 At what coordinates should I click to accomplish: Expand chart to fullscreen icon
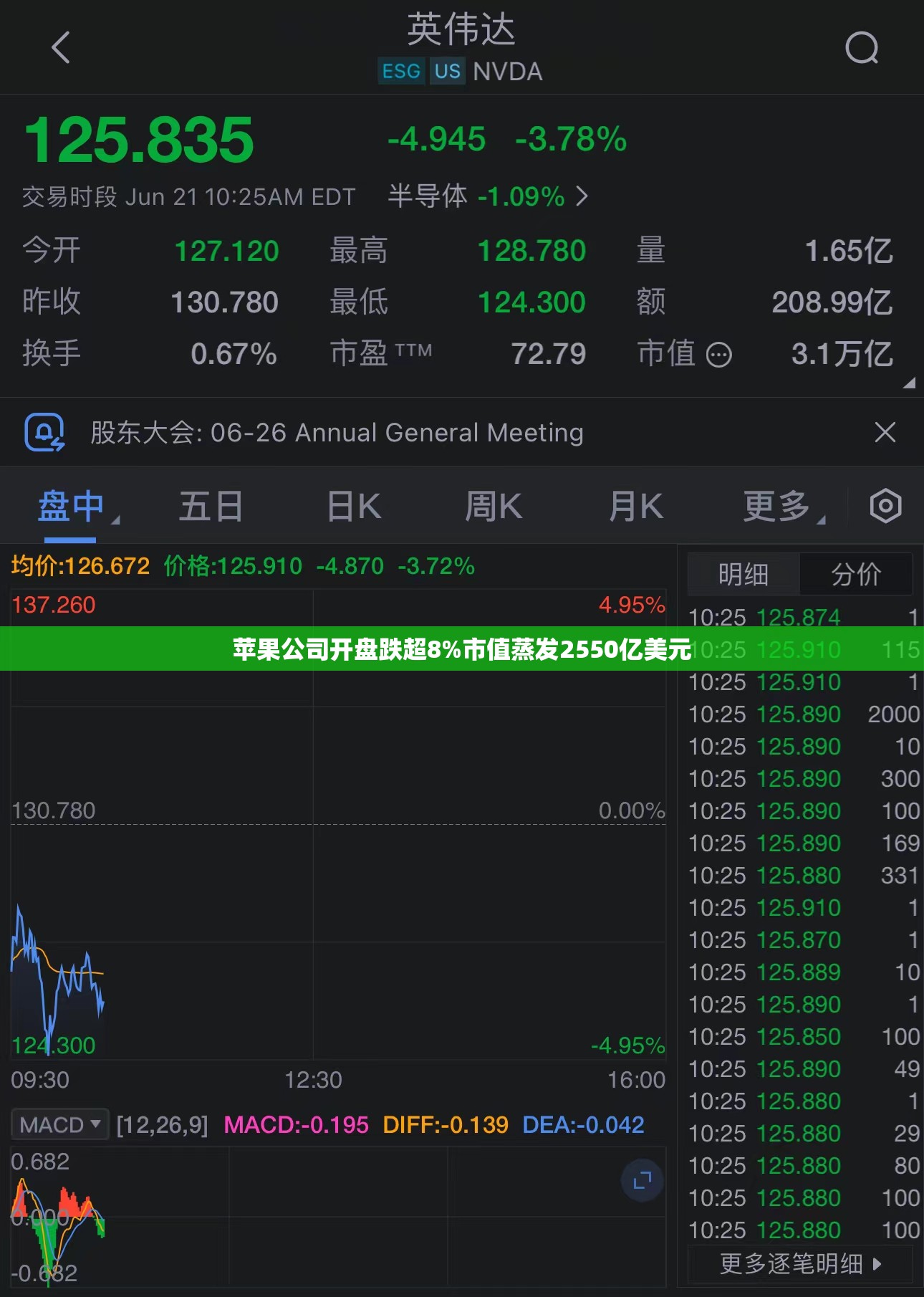point(642,1180)
